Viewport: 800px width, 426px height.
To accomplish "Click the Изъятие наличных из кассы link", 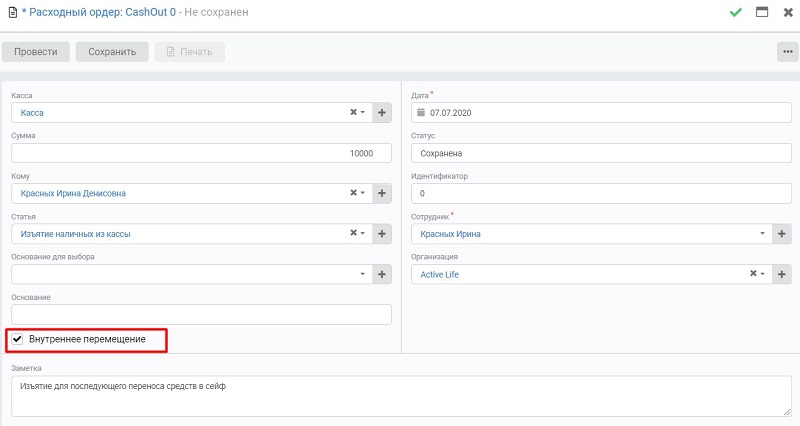I will click(76, 234).
